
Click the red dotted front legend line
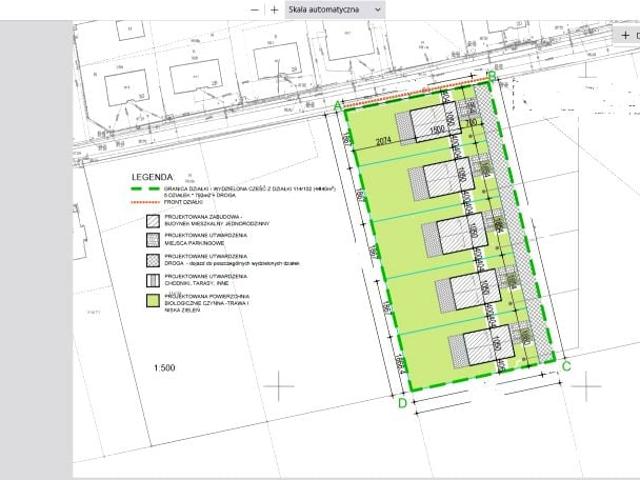145,202
